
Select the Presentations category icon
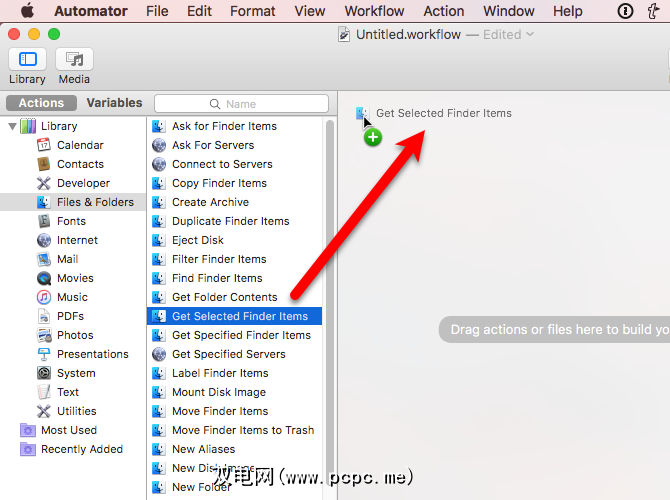coord(44,354)
